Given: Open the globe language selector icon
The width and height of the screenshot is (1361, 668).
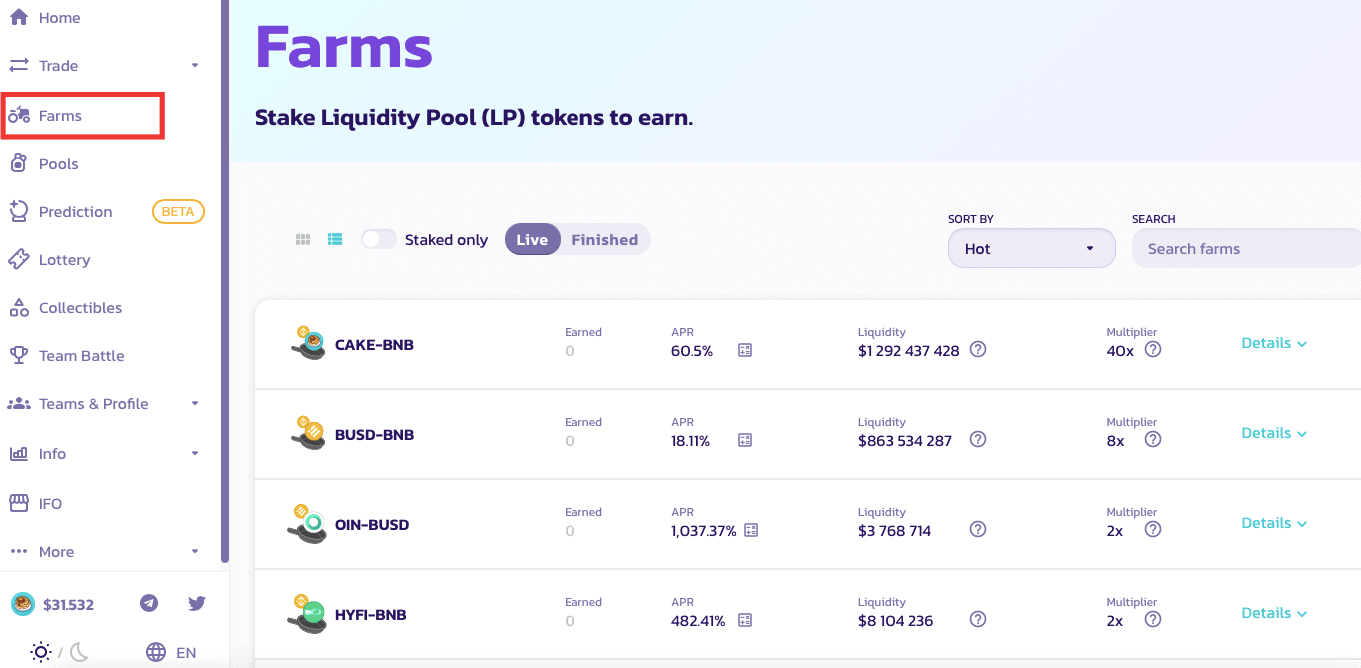Looking at the screenshot, I should [x=156, y=652].
